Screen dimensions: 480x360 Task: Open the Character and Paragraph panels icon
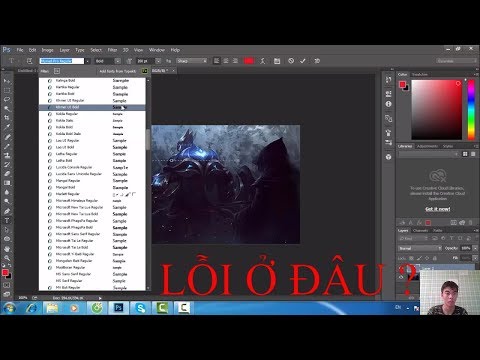point(277,61)
